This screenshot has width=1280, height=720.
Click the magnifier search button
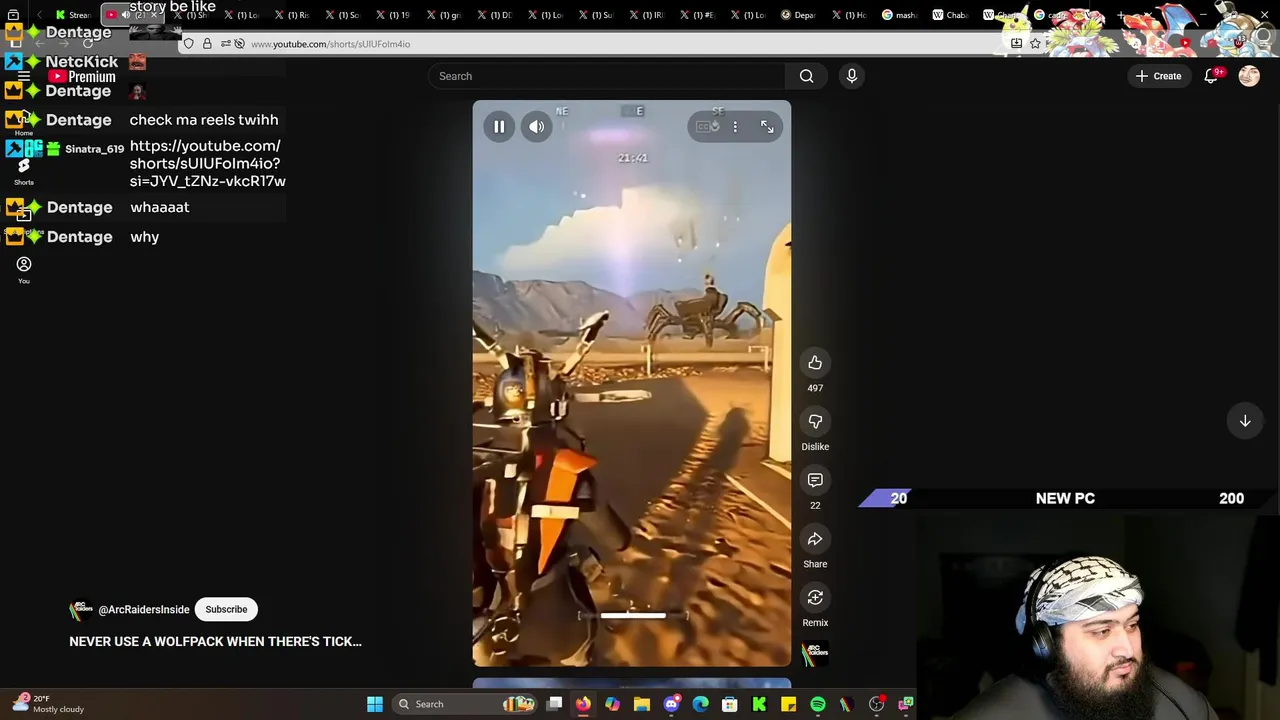click(806, 76)
